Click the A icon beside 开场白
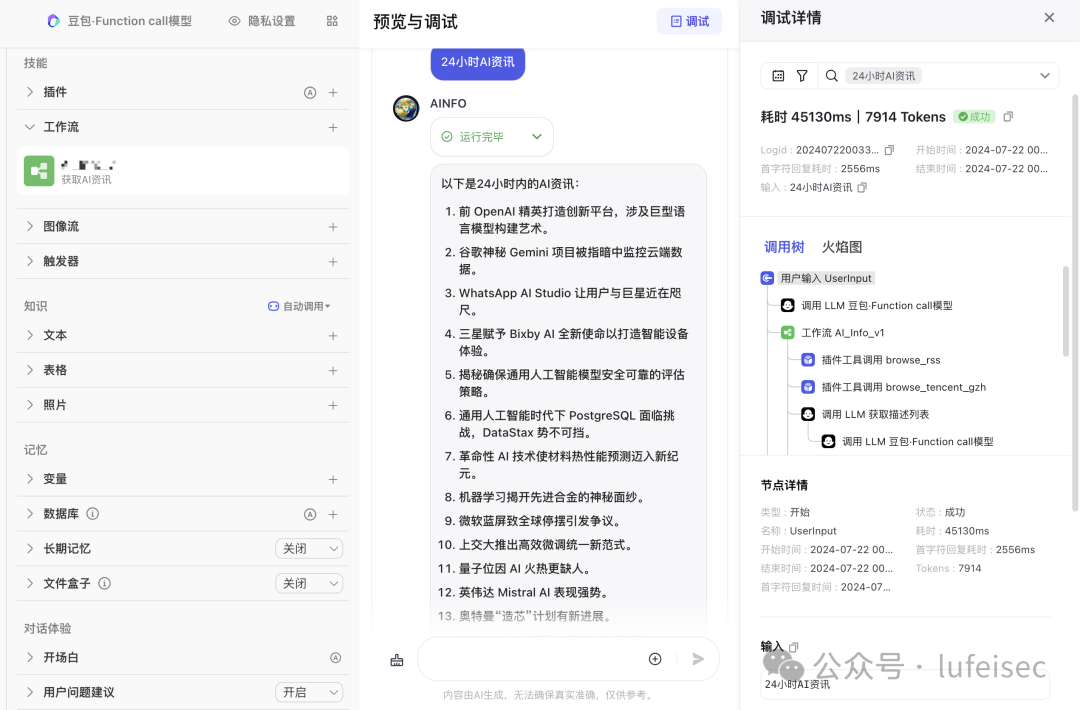1080x710 pixels. [x=335, y=658]
